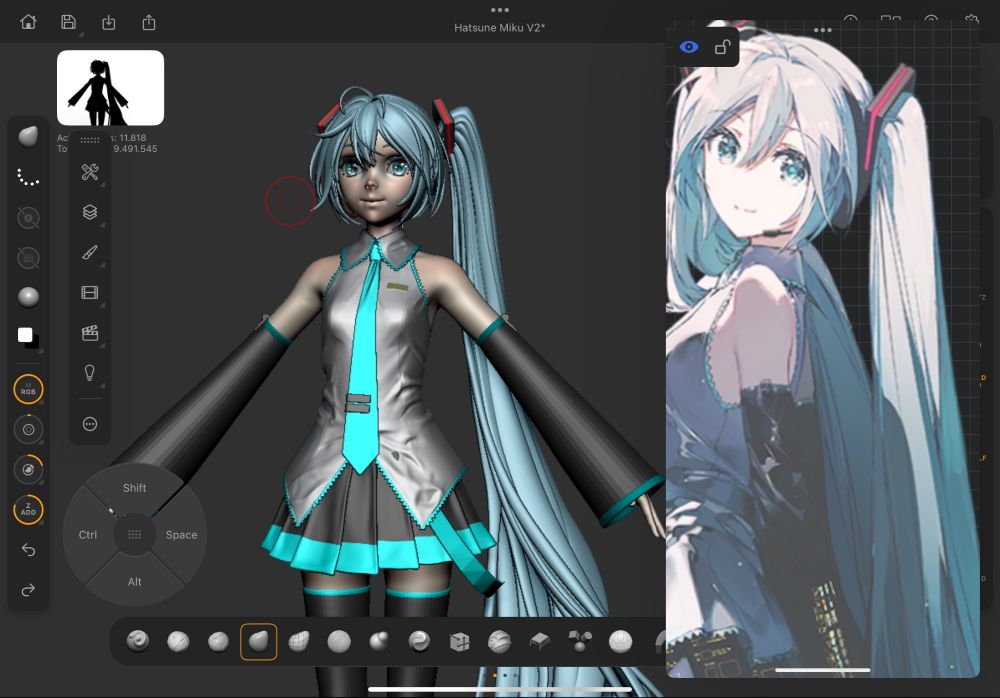
Task: Select the white fine-mesh sphere brush
Action: [x=620, y=641]
